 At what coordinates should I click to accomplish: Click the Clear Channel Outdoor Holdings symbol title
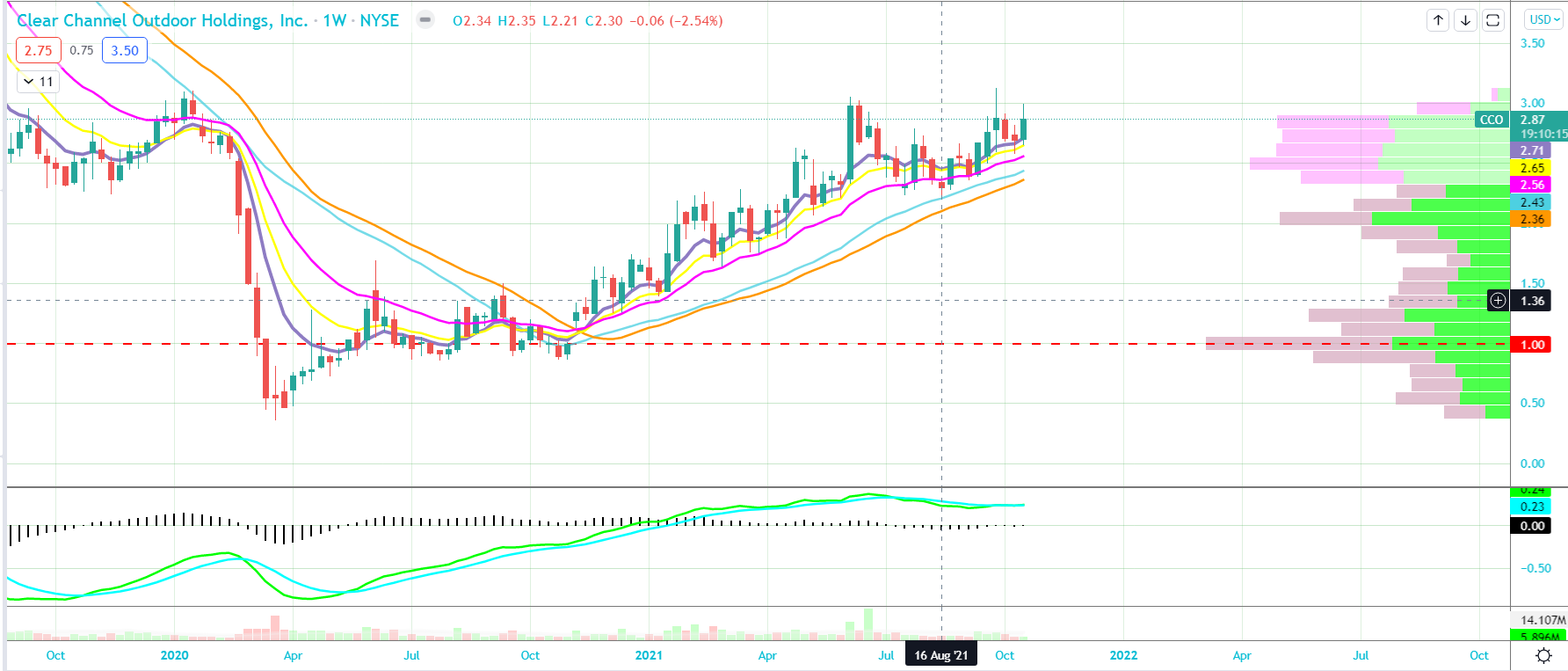point(163,20)
